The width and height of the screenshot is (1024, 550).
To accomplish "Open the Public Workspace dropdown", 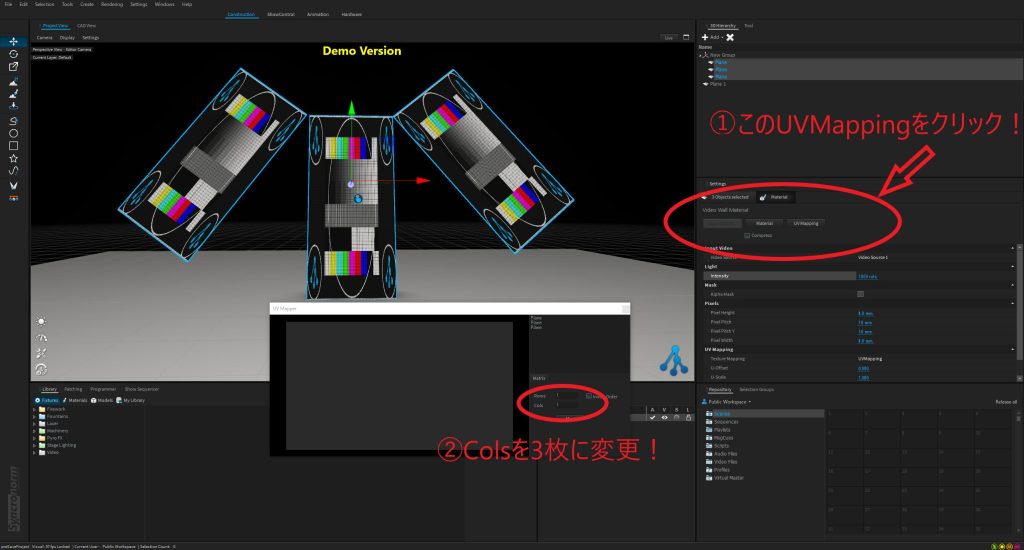I will click(x=726, y=402).
